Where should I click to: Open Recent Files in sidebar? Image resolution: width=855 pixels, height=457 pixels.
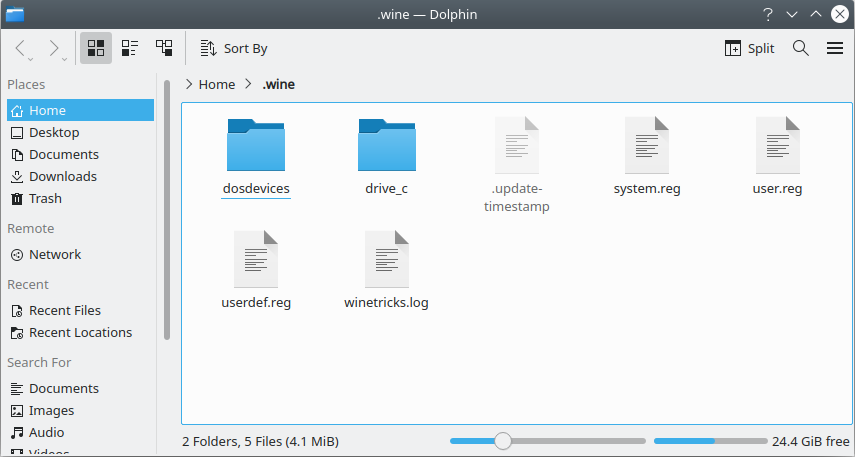click(x=80, y=310)
